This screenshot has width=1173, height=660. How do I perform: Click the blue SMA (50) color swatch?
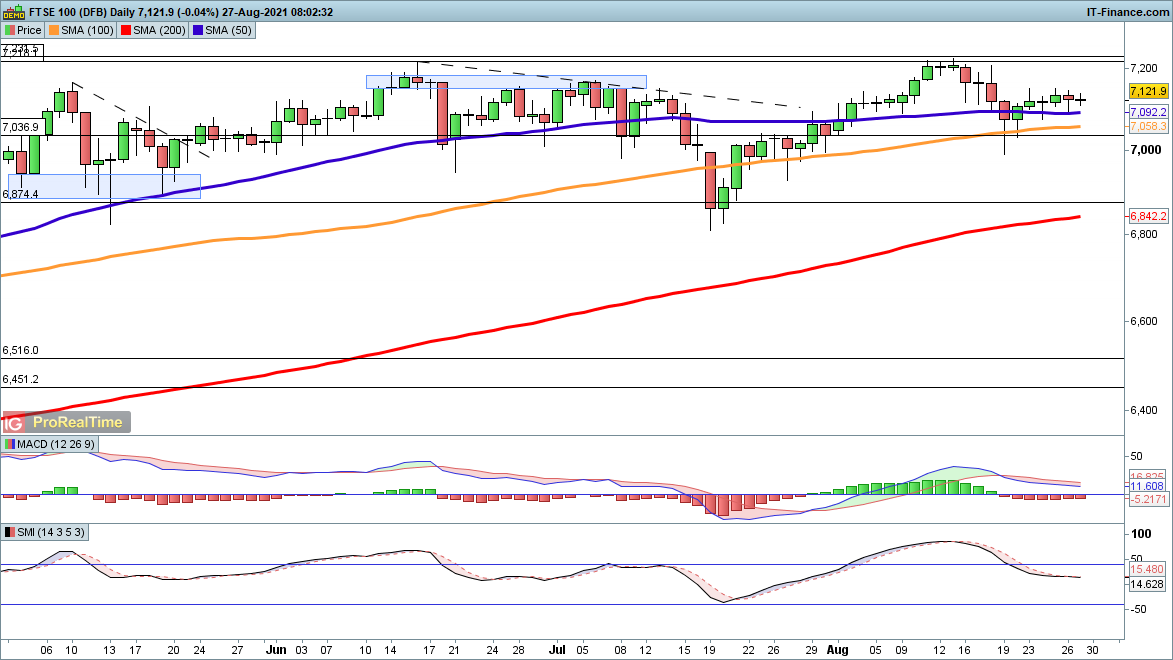tap(197, 30)
